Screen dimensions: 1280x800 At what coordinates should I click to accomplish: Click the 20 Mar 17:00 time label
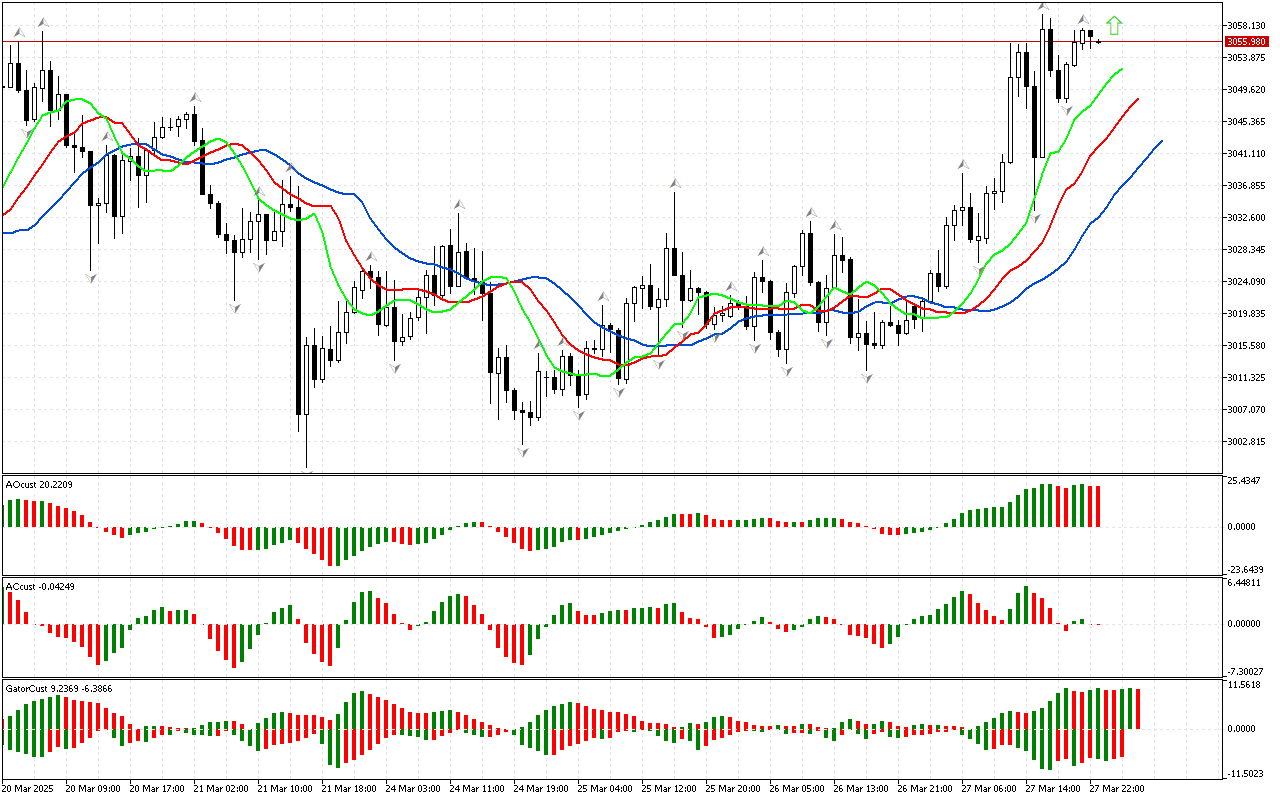click(x=158, y=789)
